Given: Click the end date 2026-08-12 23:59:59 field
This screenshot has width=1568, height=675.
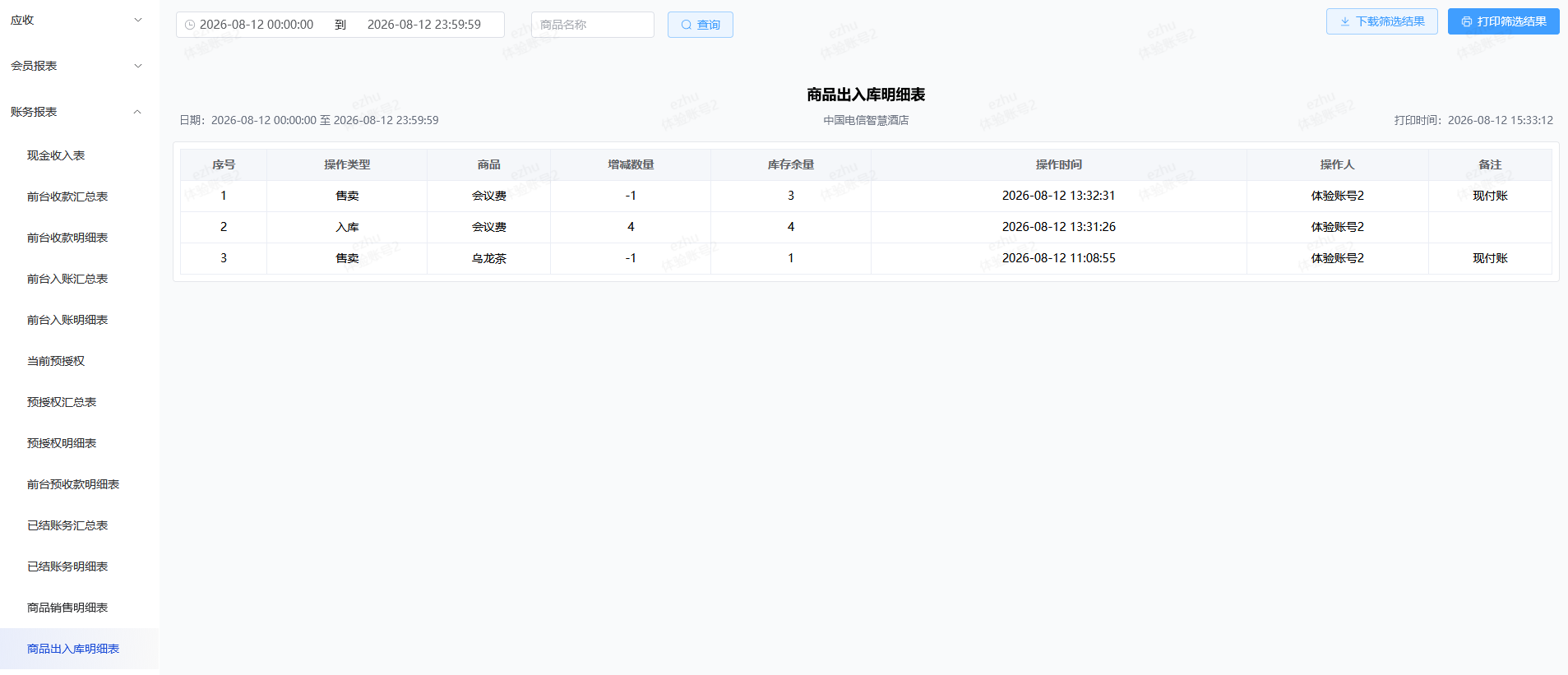Looking at the screenshot, I should click(x=424, y=25).
